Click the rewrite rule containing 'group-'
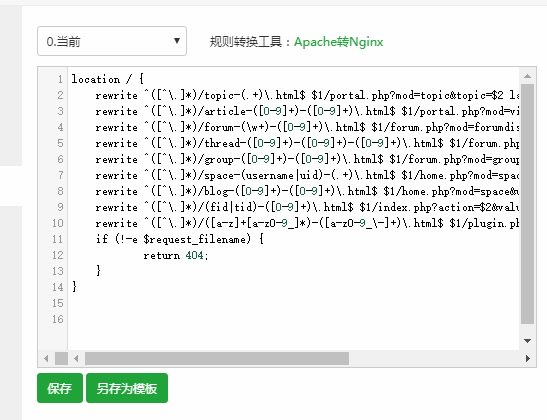Image resolution: width=547 pixels, height=420 pixels. click(x=307, y=159)
